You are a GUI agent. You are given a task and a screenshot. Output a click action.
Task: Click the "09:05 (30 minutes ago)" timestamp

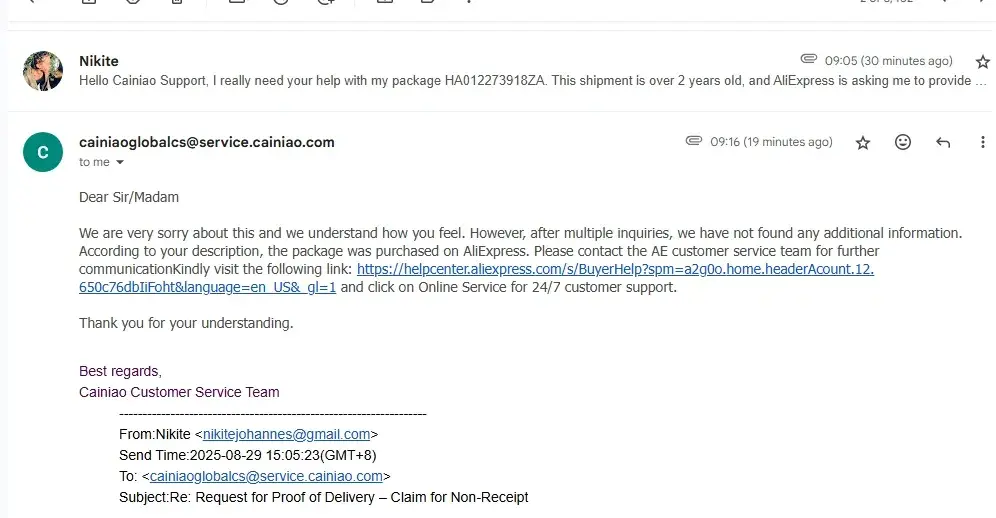coord(888,61)
